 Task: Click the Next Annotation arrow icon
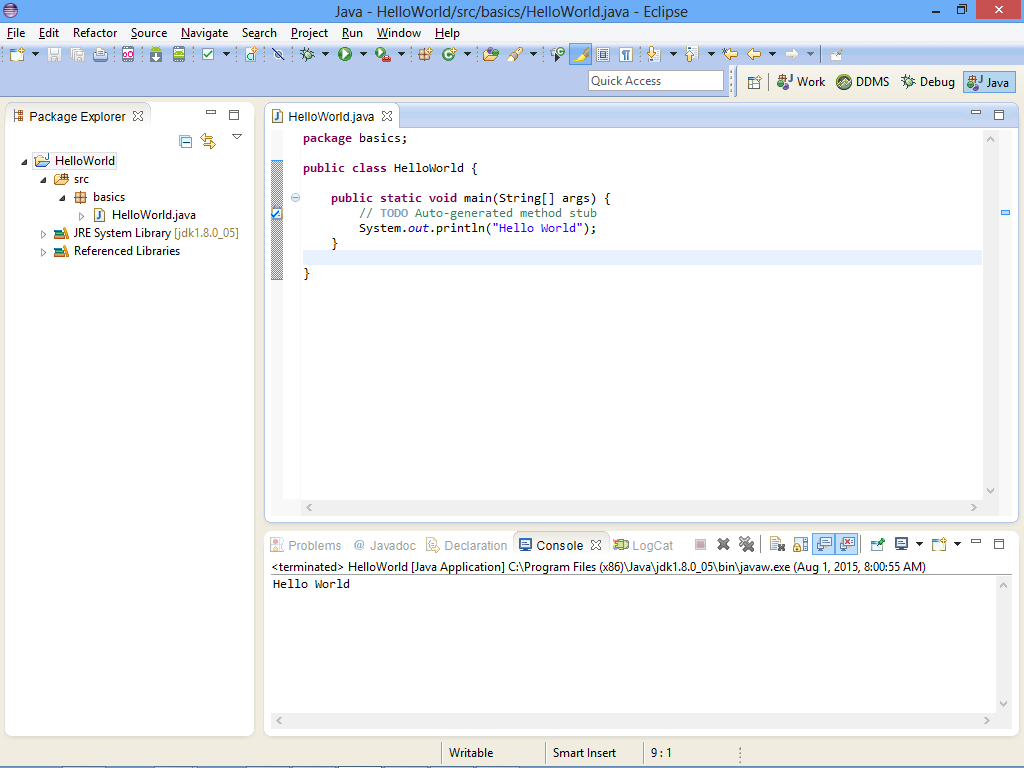[653, 55]
